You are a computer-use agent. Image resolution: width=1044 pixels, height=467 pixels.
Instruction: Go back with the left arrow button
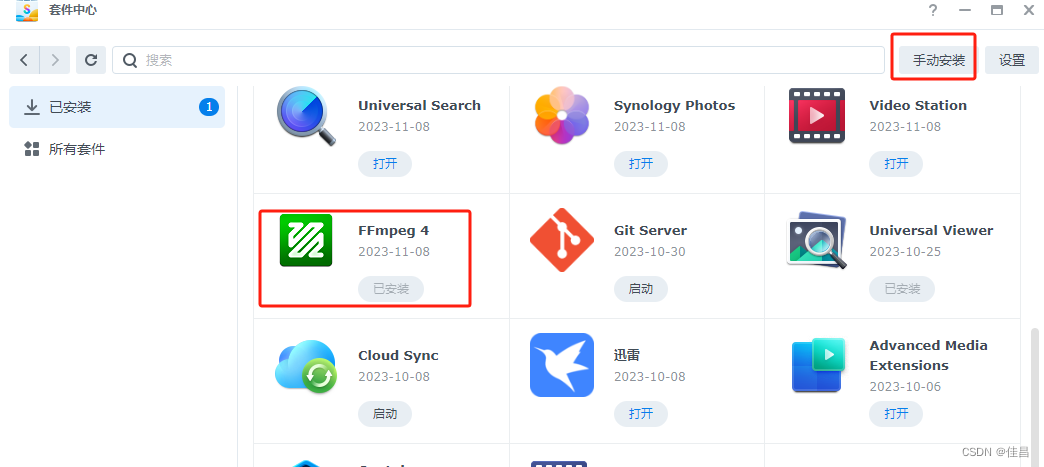point(24,60)
